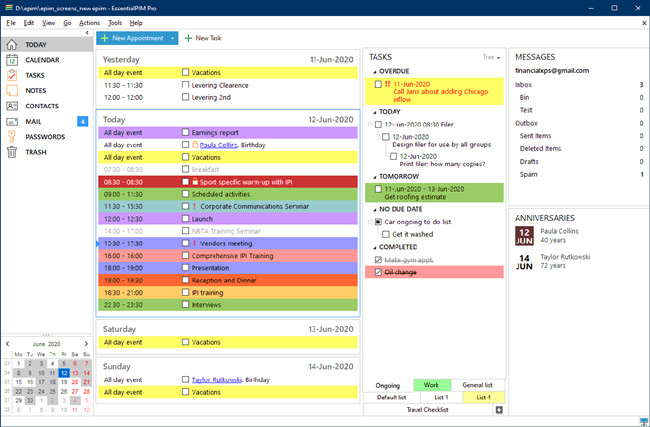Collapse the navigation sidebar arrow
Image resolution: width=650 pixels, height=427 pixels.
click(x=87, y=33)
